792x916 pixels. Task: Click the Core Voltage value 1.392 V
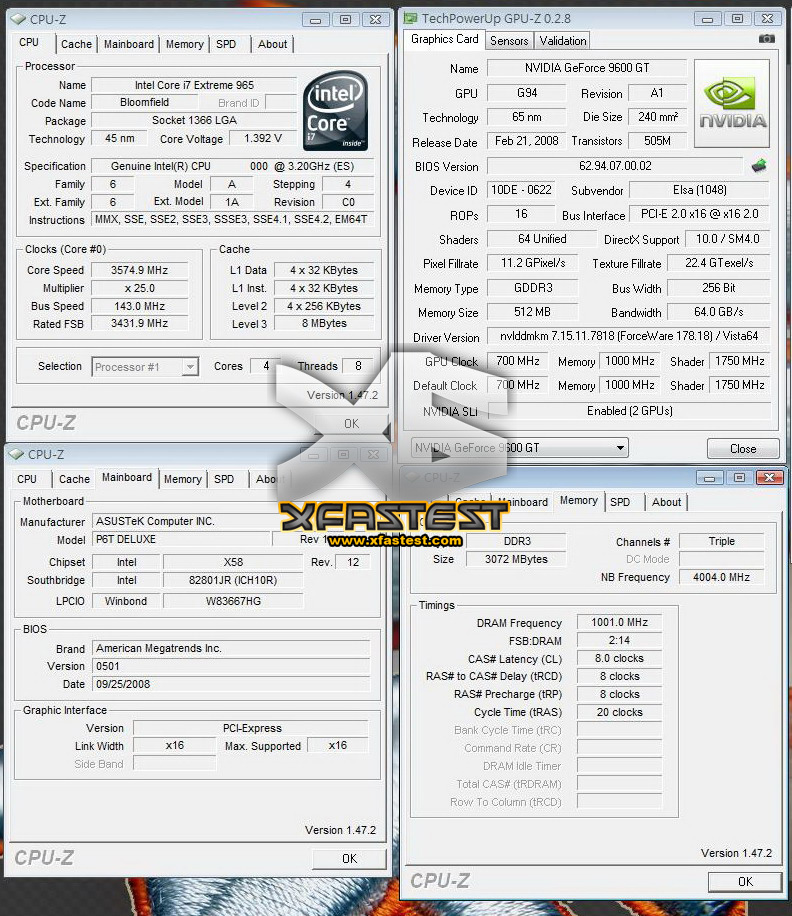point(263,138)
